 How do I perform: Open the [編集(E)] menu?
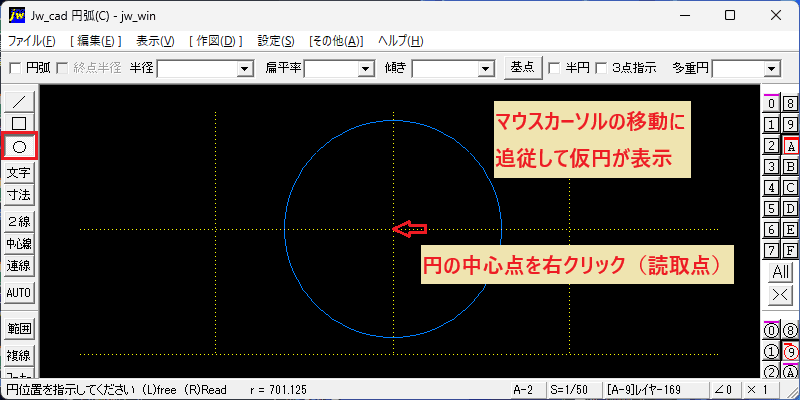(95, 41)
